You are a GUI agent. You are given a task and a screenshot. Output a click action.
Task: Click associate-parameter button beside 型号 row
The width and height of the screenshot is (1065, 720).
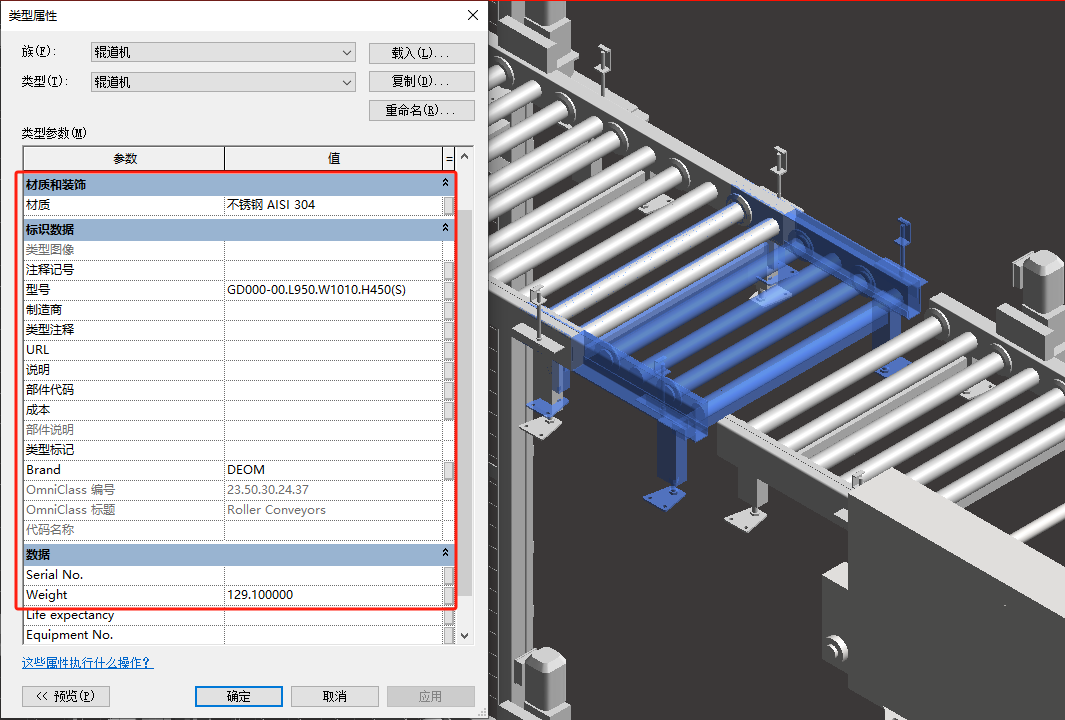click(x=449, y=290)
